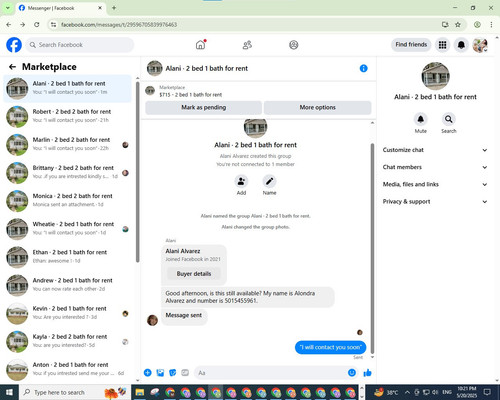Select the Messenger | Facebook tab
This screenshot has height=400, width=500.
click(x=61, y=8)
